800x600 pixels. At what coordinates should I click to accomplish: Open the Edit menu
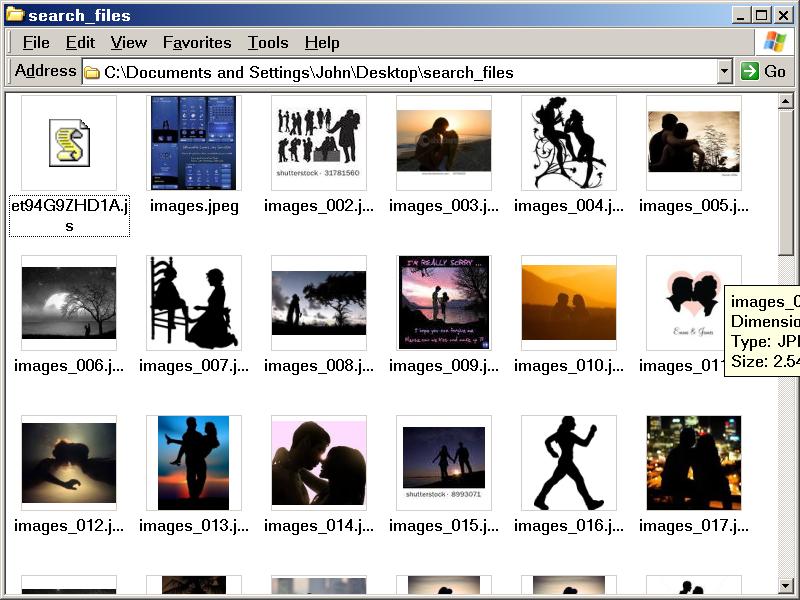(80, 42)
